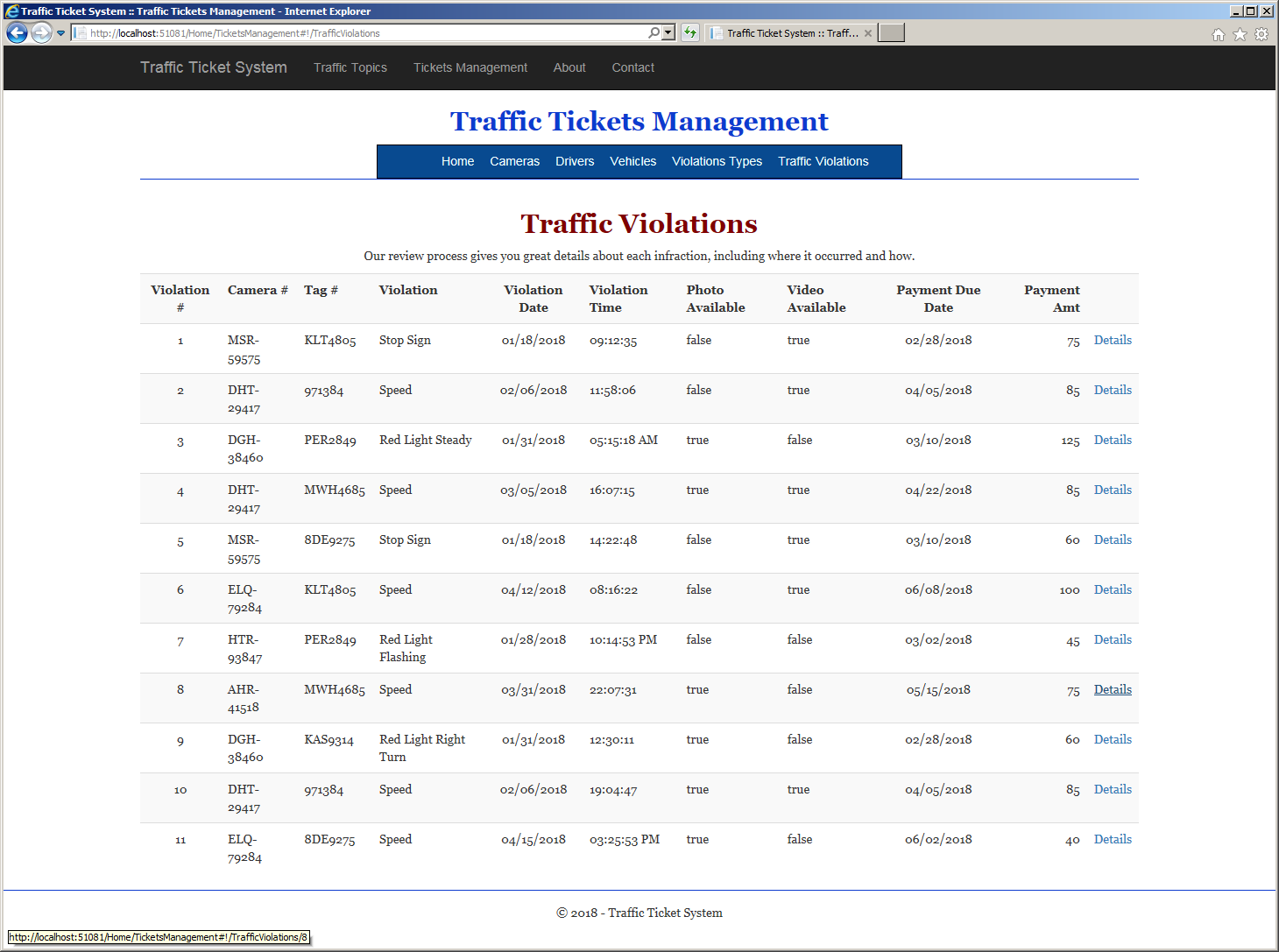The height and width of the screenshot is (952, 1279).
Task: Open the recent pages dropdown arrow
Action: pos(60,33)
